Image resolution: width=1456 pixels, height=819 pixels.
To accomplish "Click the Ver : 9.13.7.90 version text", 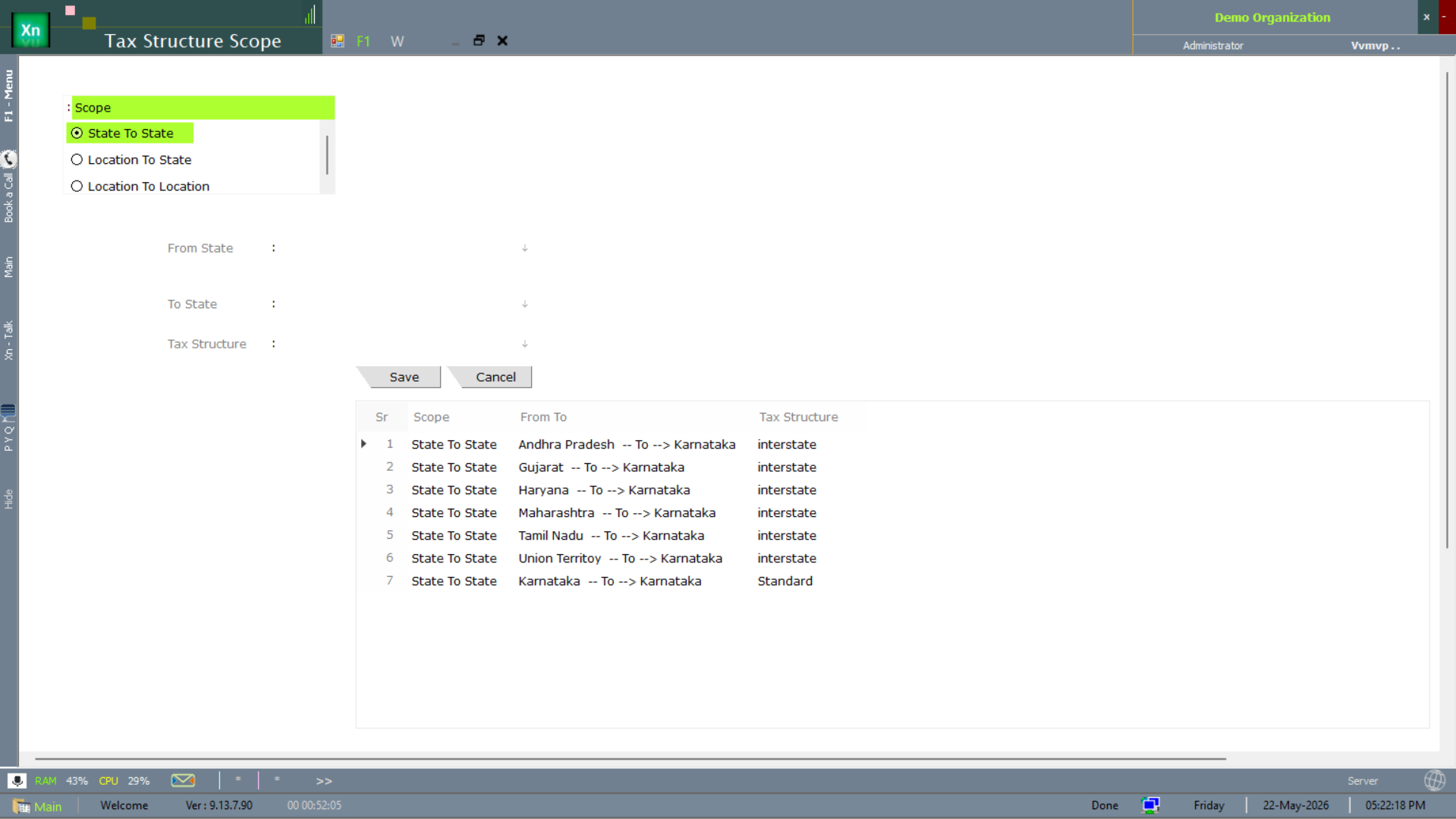I will 219,805.
